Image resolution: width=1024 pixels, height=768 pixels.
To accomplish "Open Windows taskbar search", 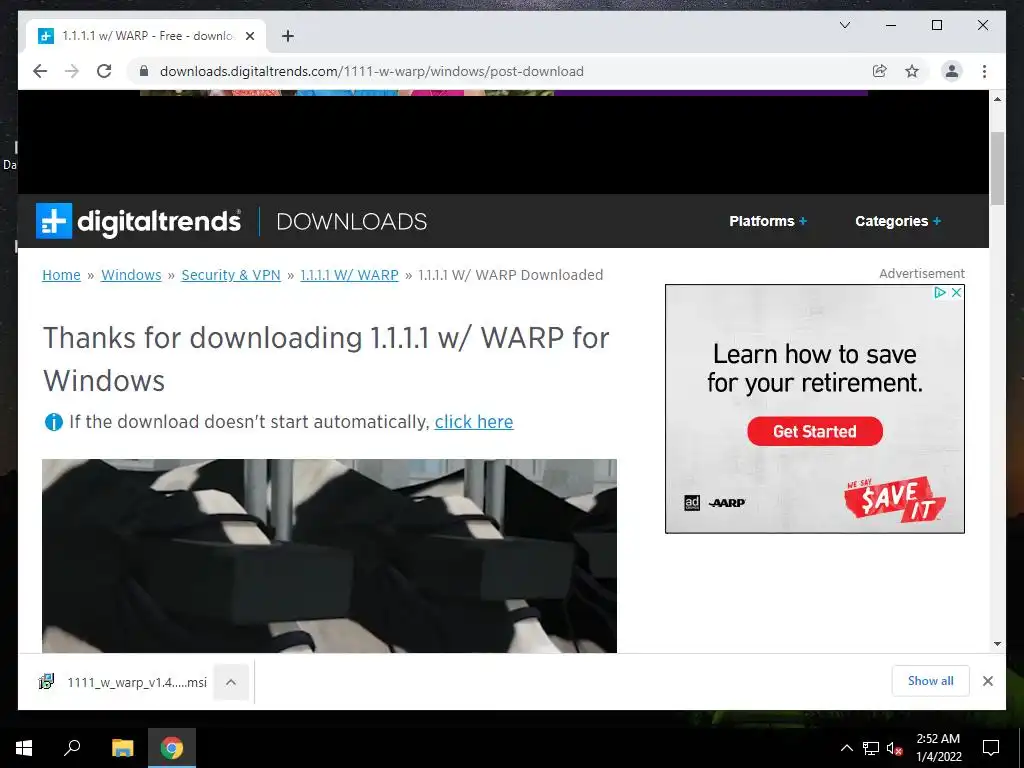I will pyautogui.click(x=72, y=748).
